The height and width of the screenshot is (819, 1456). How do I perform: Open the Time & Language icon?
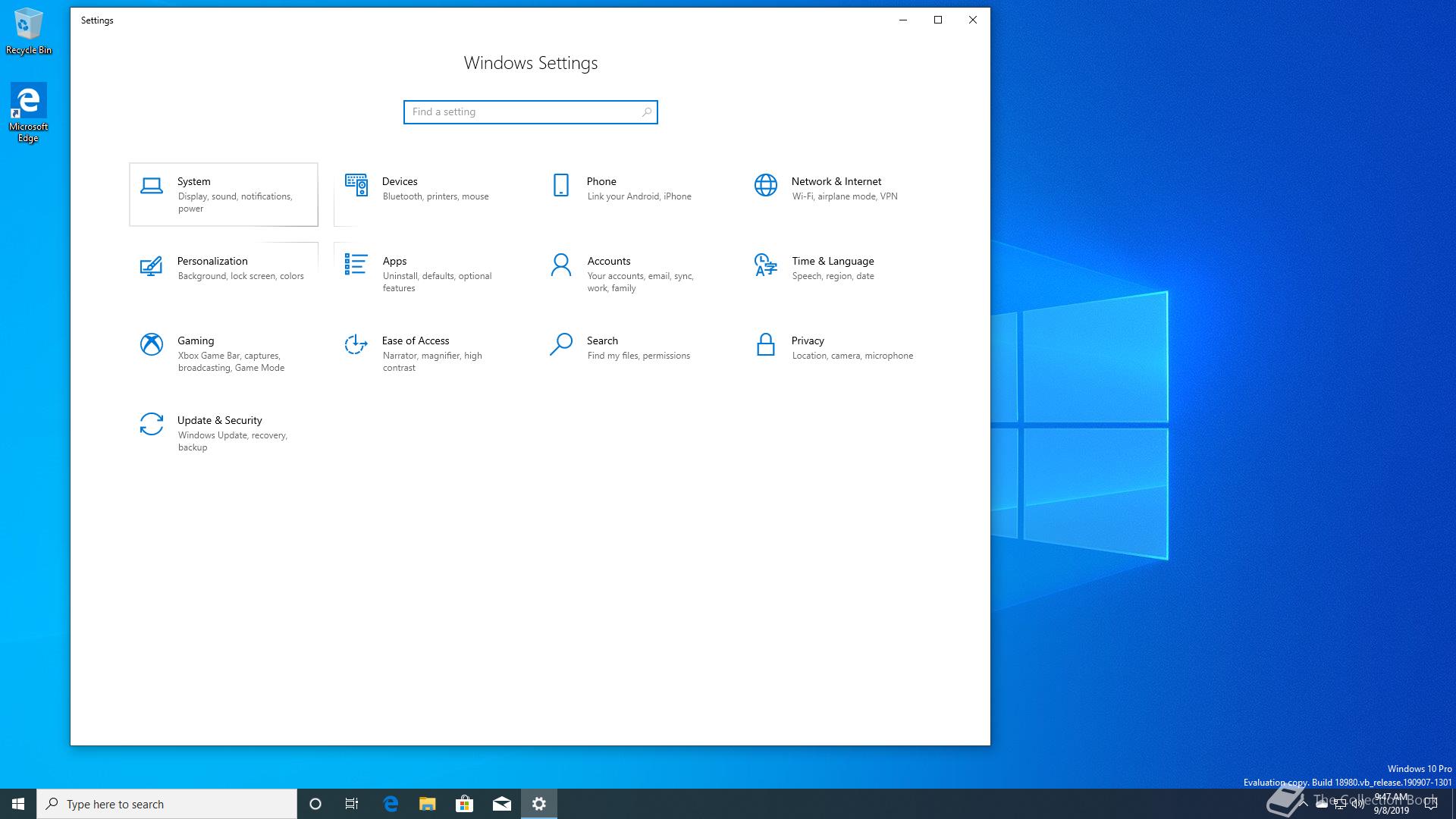tap(766, 265)
